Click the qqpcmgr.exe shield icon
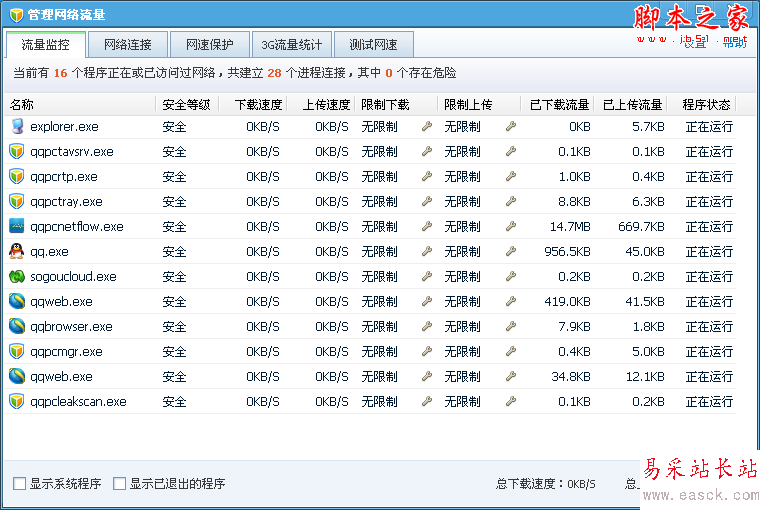This screenshot has height=510, width=760. (16, 351)
